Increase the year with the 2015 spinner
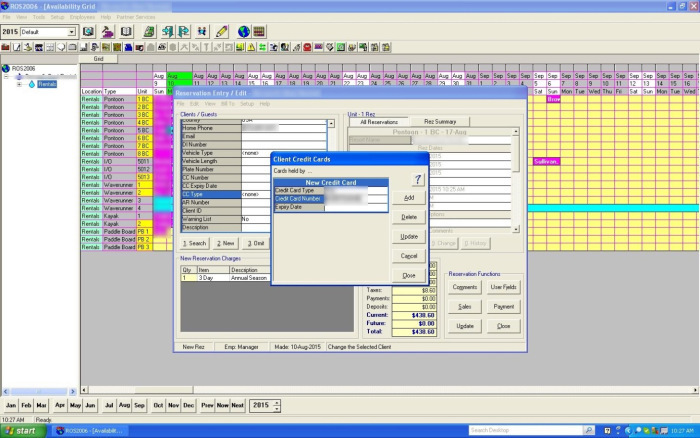This screenshot has height=438, width=700. [277, 402]
